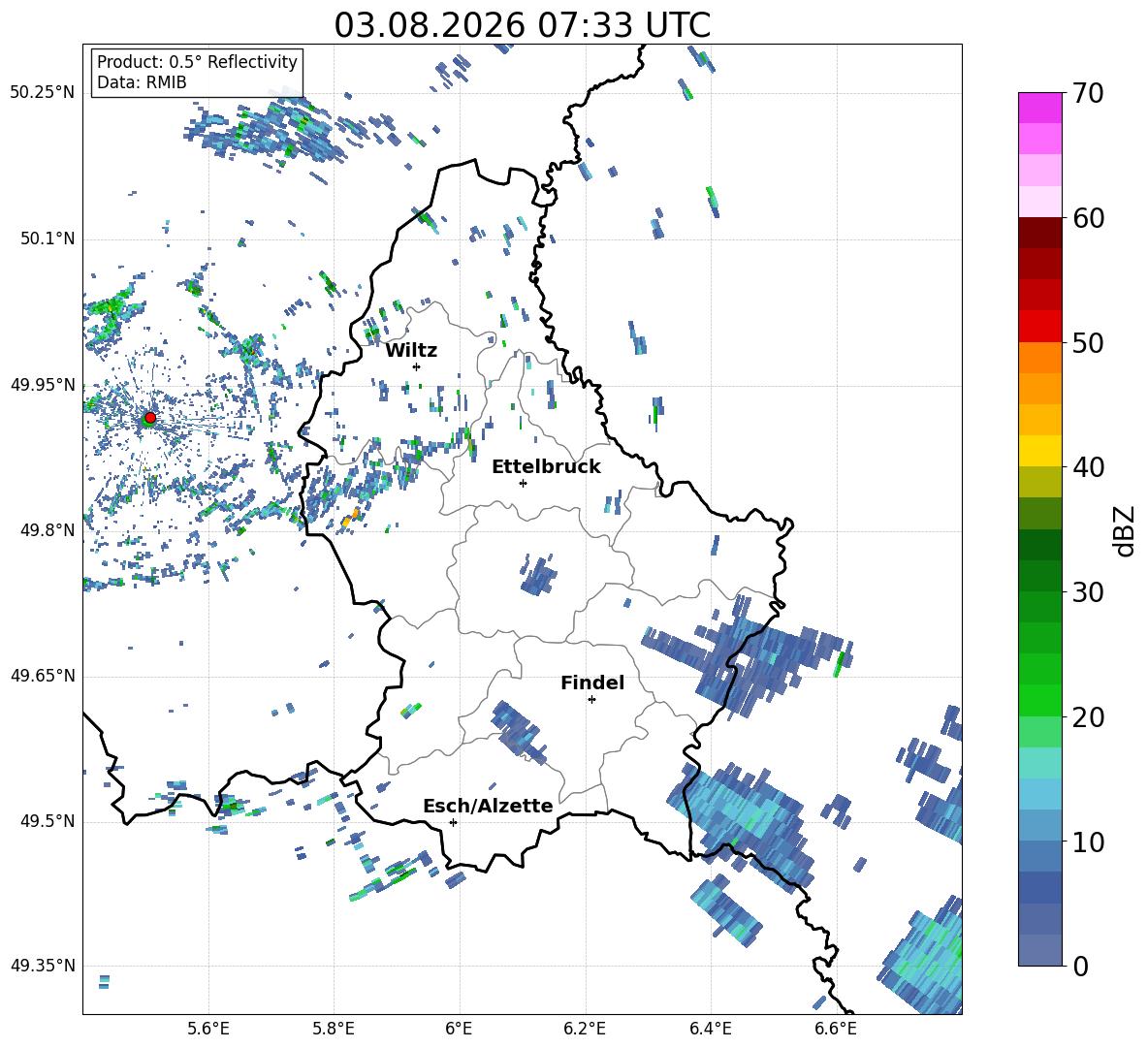Click the Ettelbruck station cross marker

point(523,483)
